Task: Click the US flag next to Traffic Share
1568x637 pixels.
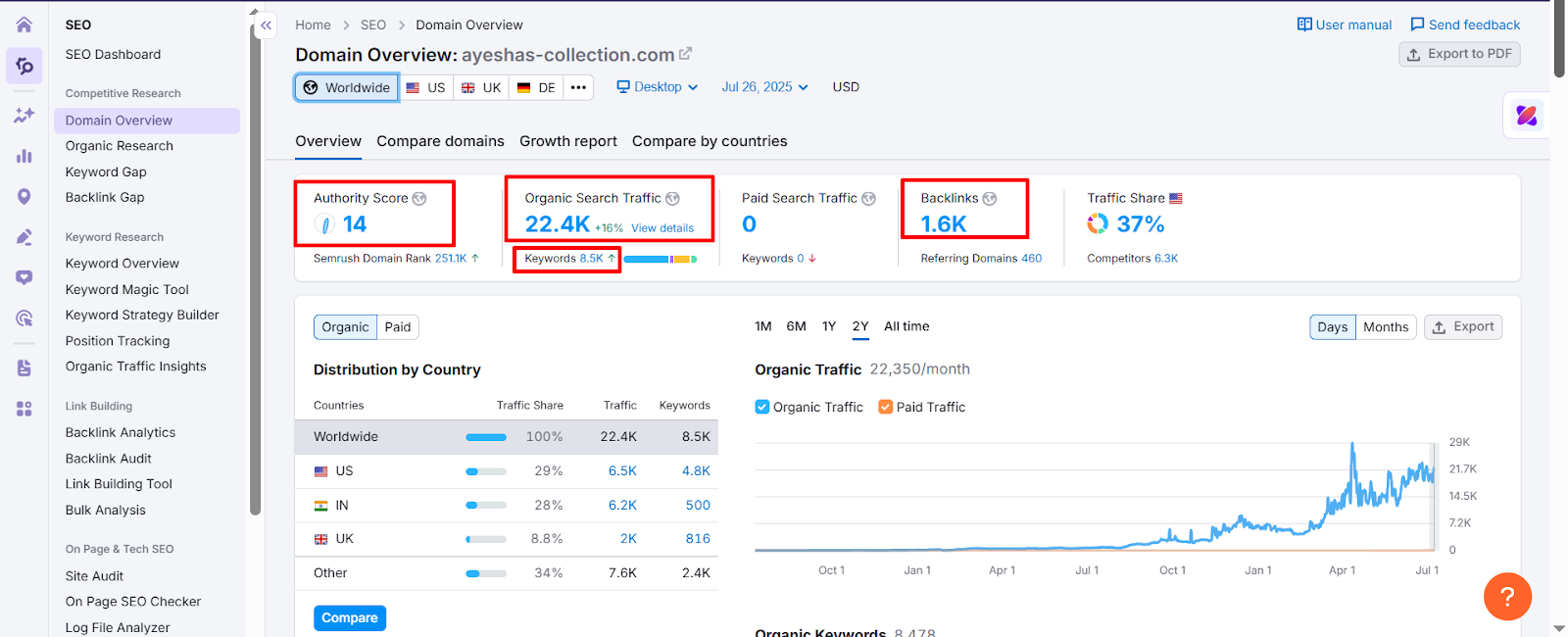Action: [x=1176, y=198]
